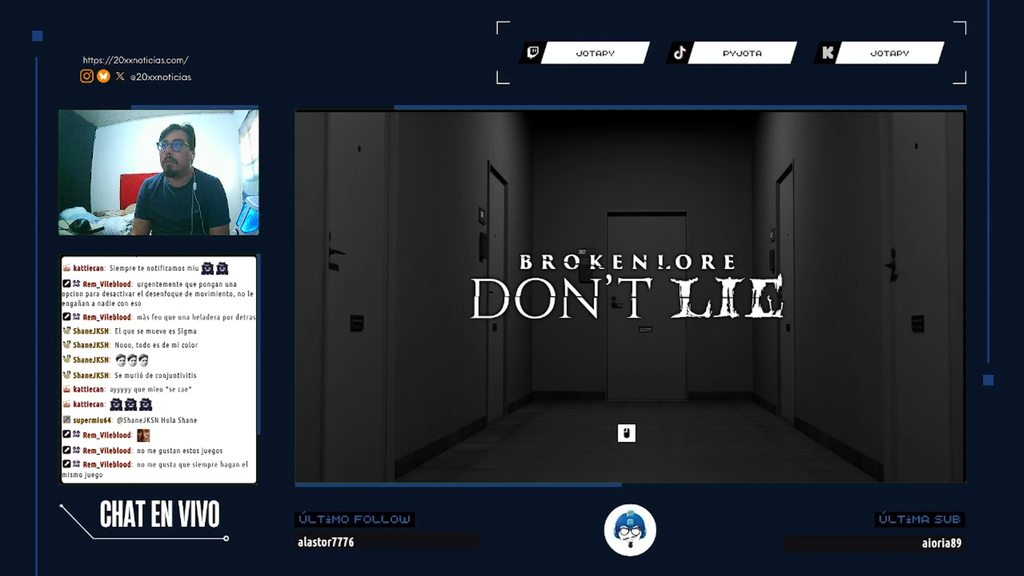Click the ÚLTIMO FOLLOW label

(x=355, y=519)
